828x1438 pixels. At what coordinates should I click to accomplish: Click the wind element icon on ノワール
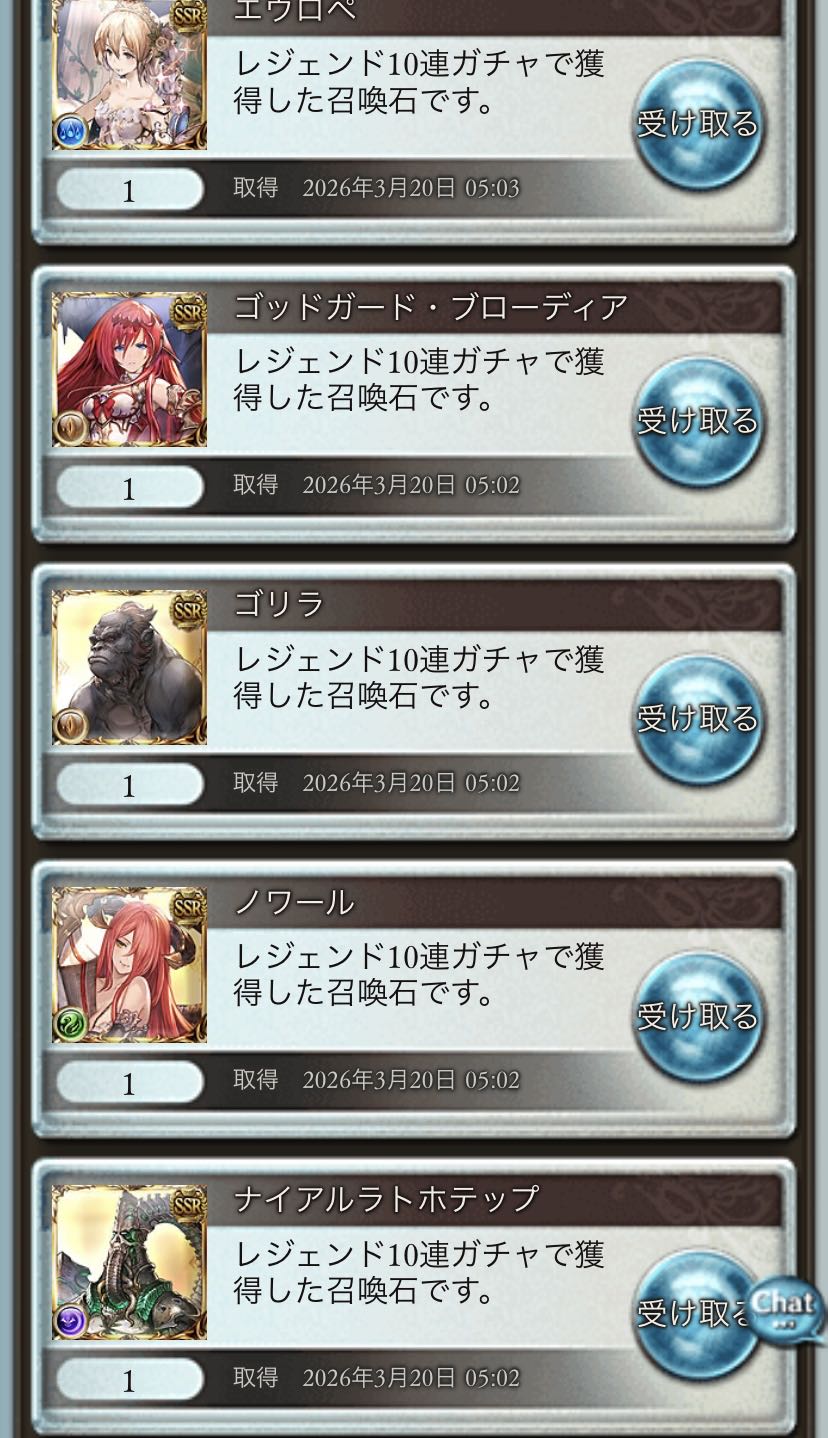coord(71,1024)
